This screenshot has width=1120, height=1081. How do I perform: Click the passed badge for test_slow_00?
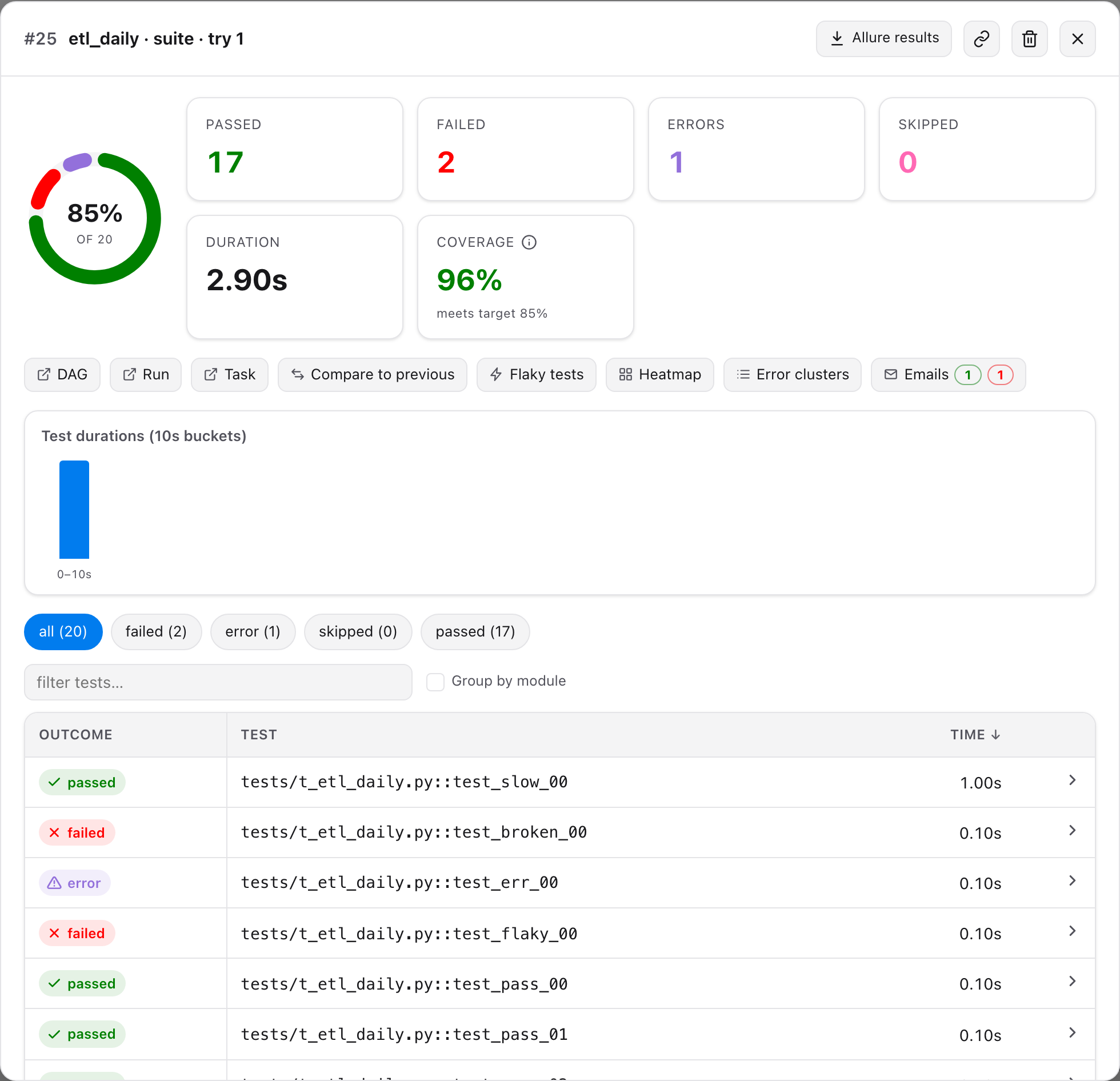82,783
